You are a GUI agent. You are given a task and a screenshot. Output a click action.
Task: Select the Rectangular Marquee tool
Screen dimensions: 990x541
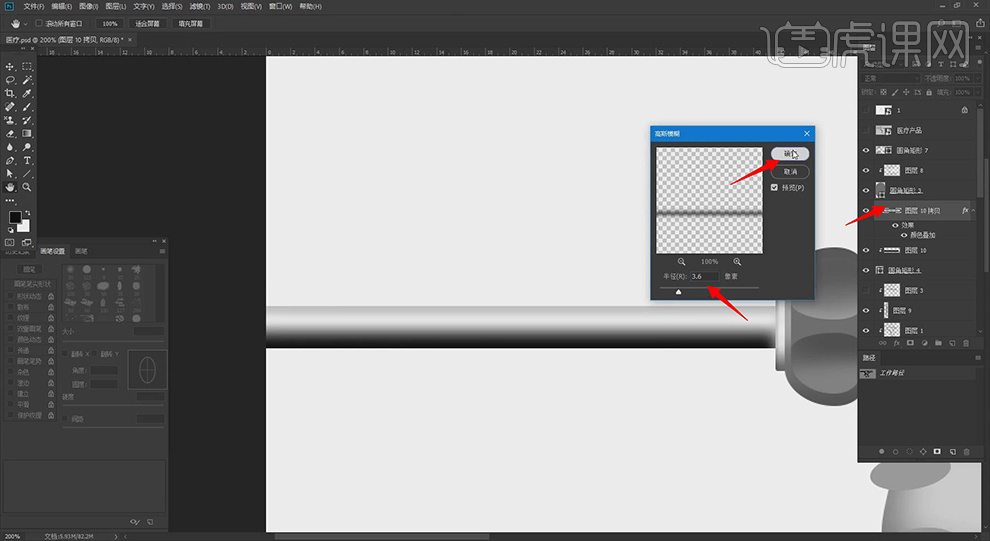click(27, 66)
